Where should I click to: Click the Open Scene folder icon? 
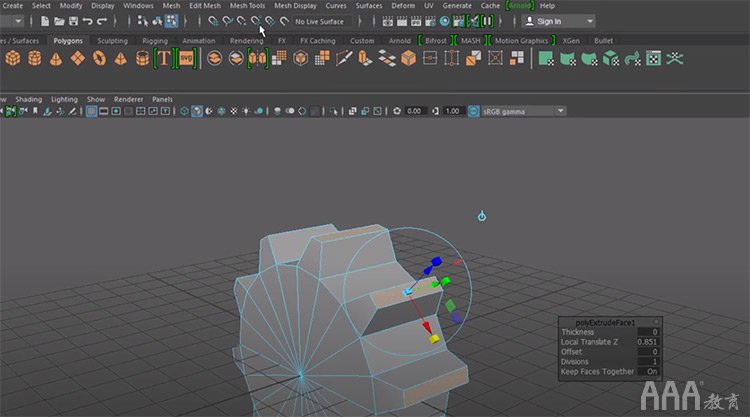coord(59,21)
